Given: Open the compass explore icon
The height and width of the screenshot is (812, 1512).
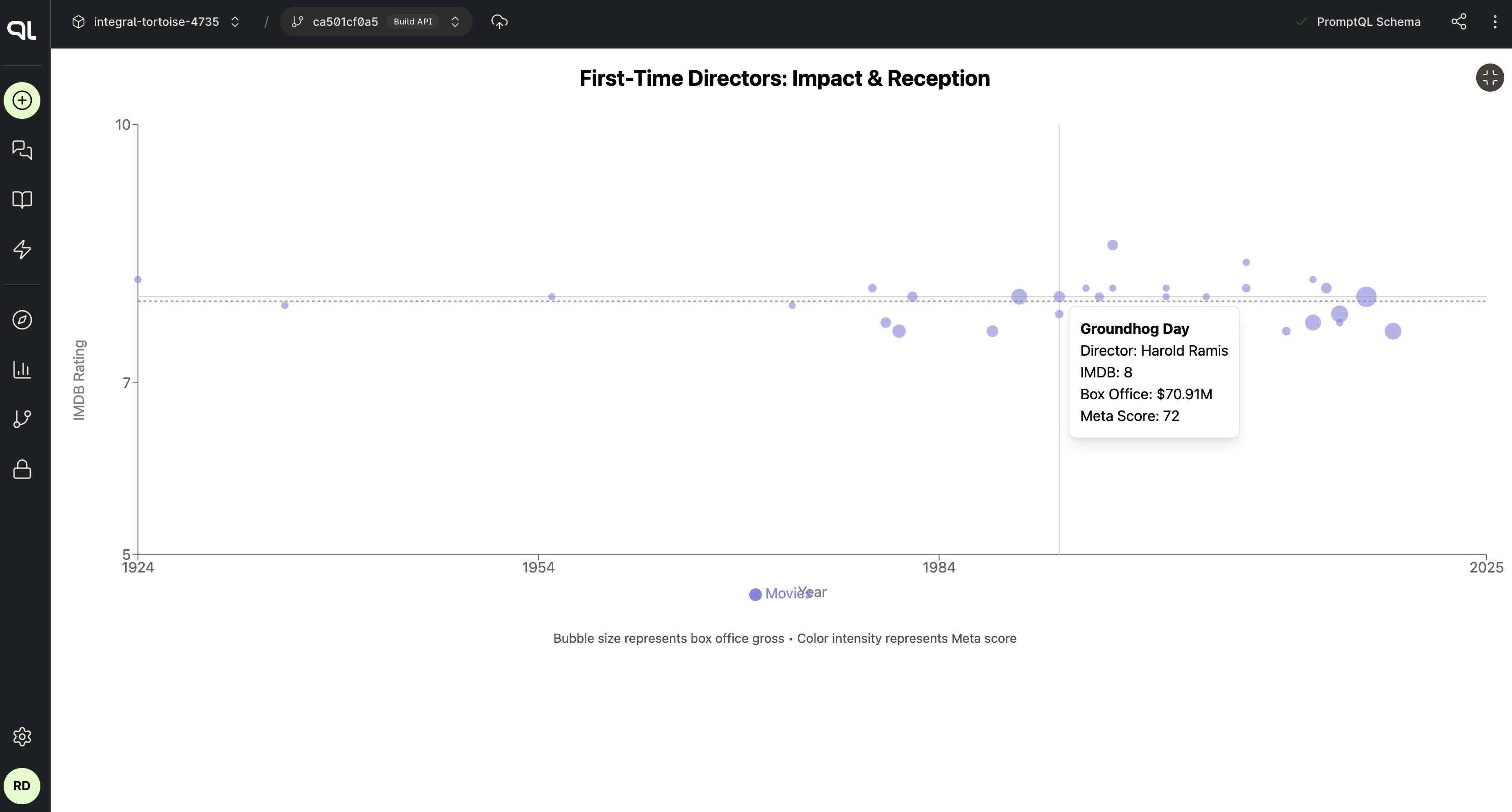Looking at the screenshot, I should (22, 320).
